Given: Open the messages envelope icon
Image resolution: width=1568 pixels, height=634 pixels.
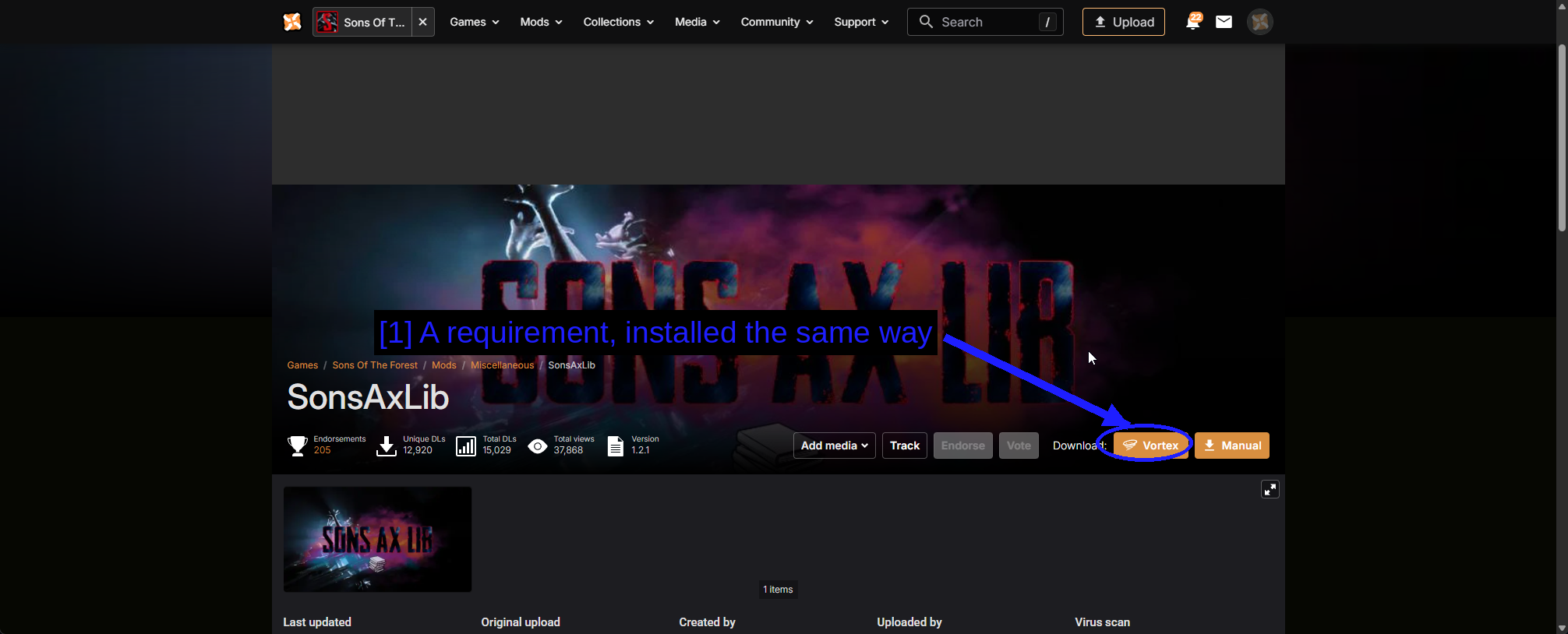Looking at the screenshot, I should [1224, 22].
